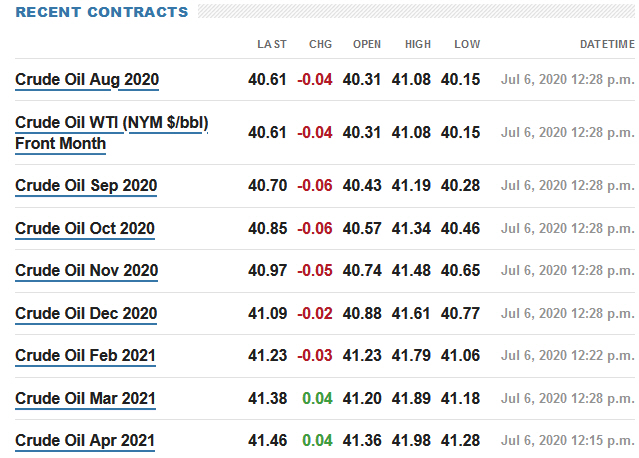This screenshot has width=639, height=458.
Task: Click the CHG column header
Action: pyautogui.click(x=320, y=45)
